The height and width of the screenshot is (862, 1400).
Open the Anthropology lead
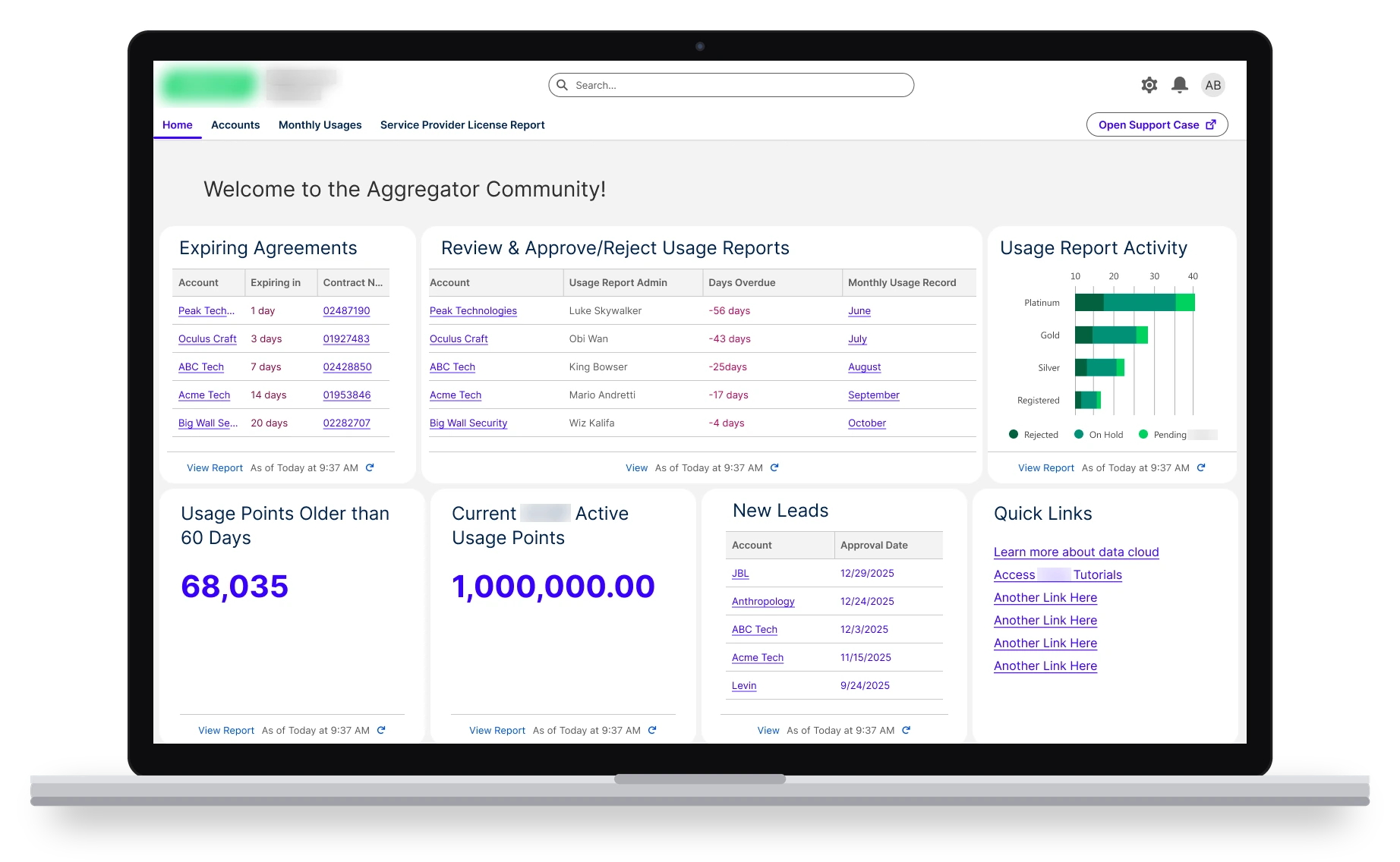[763, 601]
